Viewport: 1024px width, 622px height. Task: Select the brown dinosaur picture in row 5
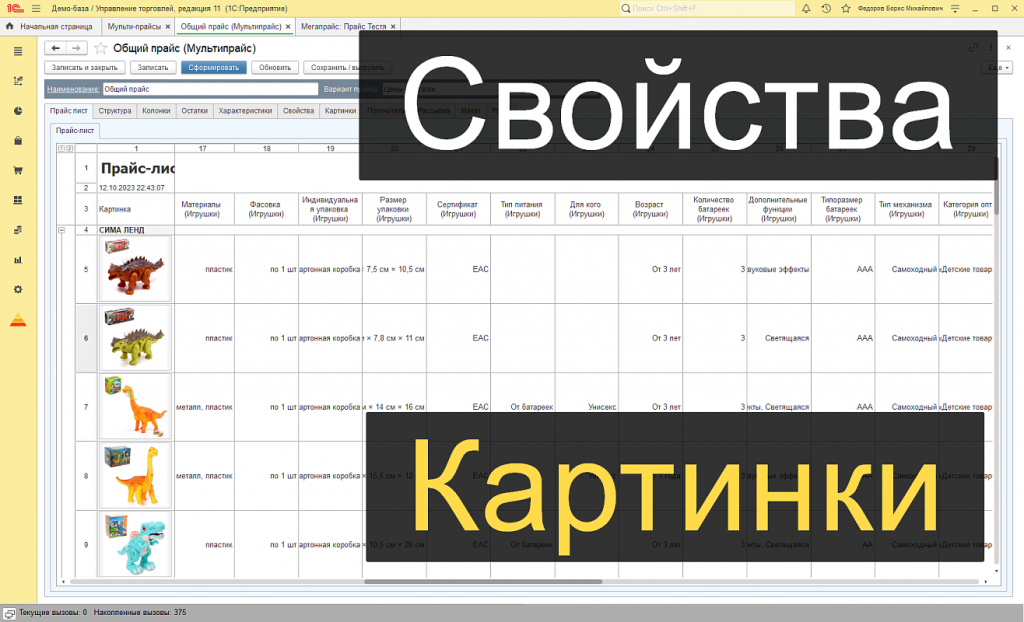[135, 269]
